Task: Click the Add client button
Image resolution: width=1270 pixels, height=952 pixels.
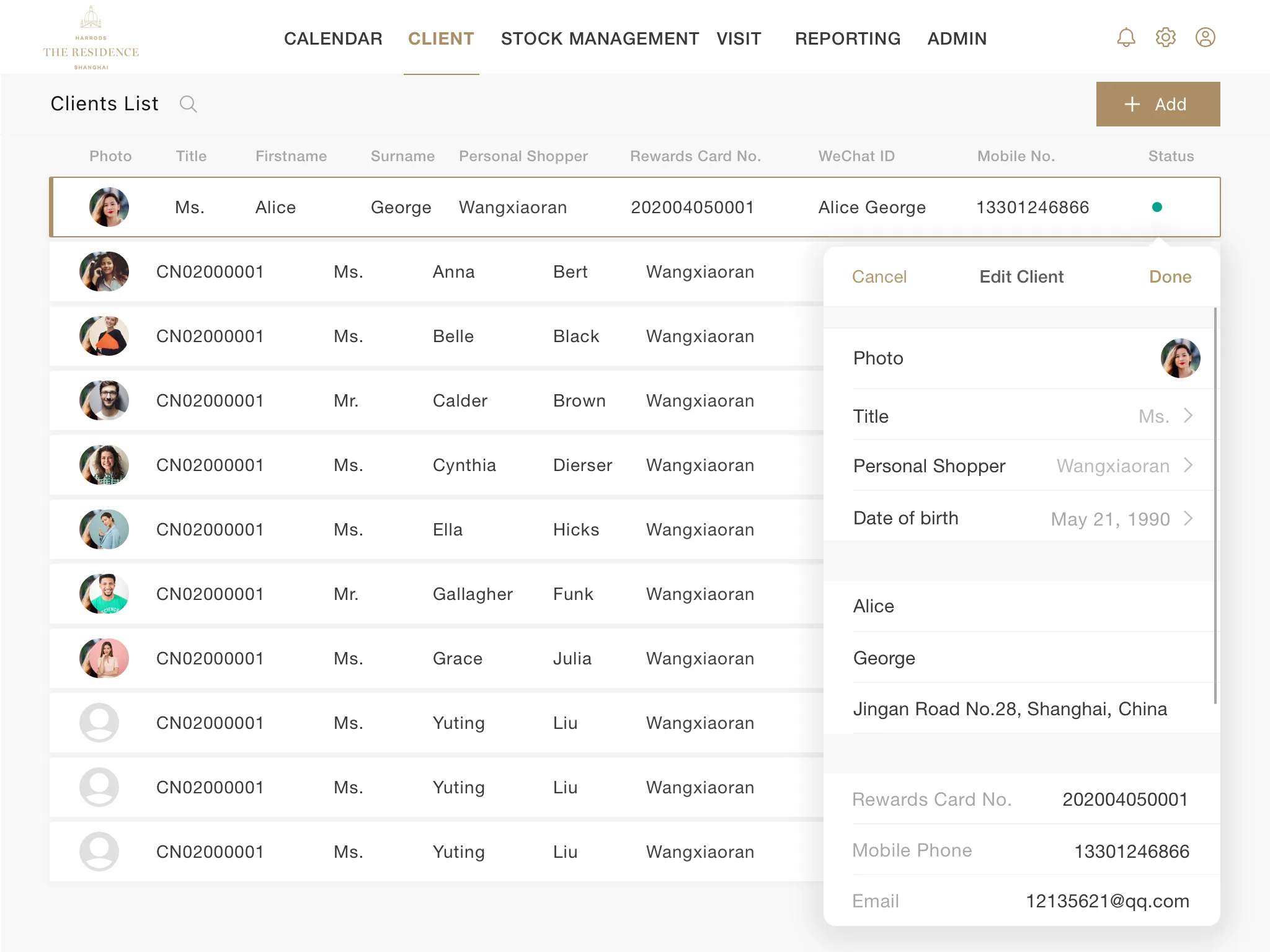Action: (x=1158, y=104)
